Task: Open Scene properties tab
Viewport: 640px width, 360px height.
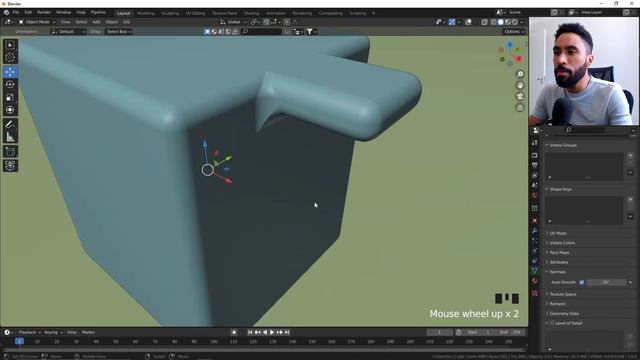Action: [x=535, y=185]
